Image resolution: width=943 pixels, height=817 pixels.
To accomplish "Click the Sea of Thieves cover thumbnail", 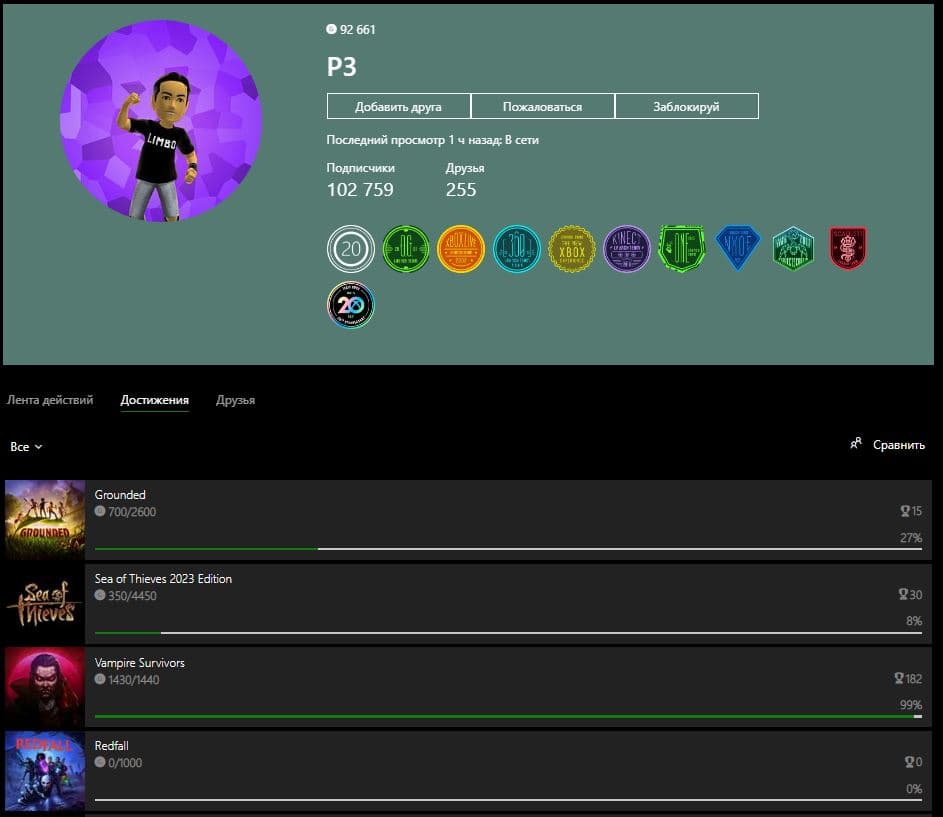I will 45,603.
